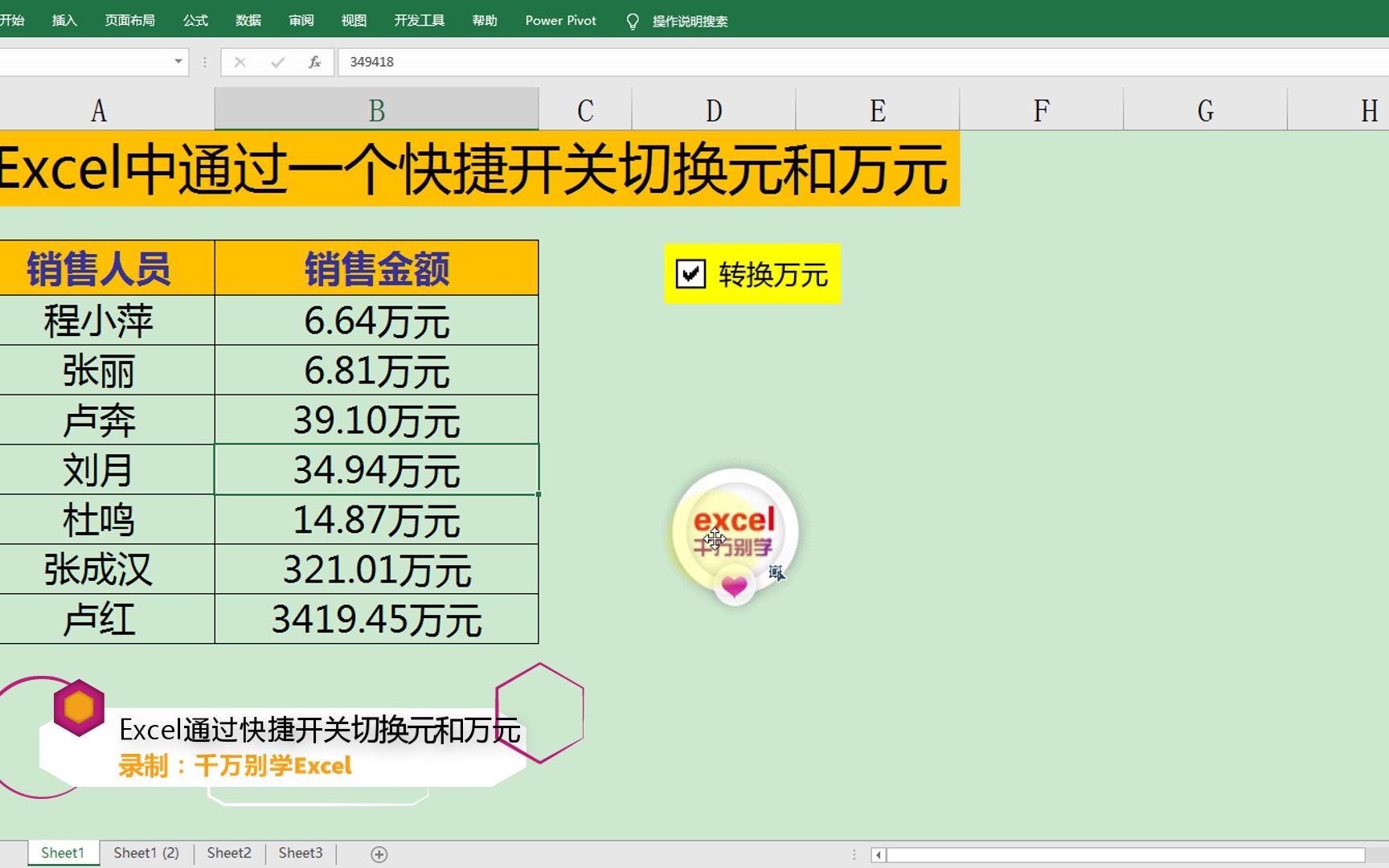Select column D header
Screen dimensions: 1389x868
(x=714, y=110)
